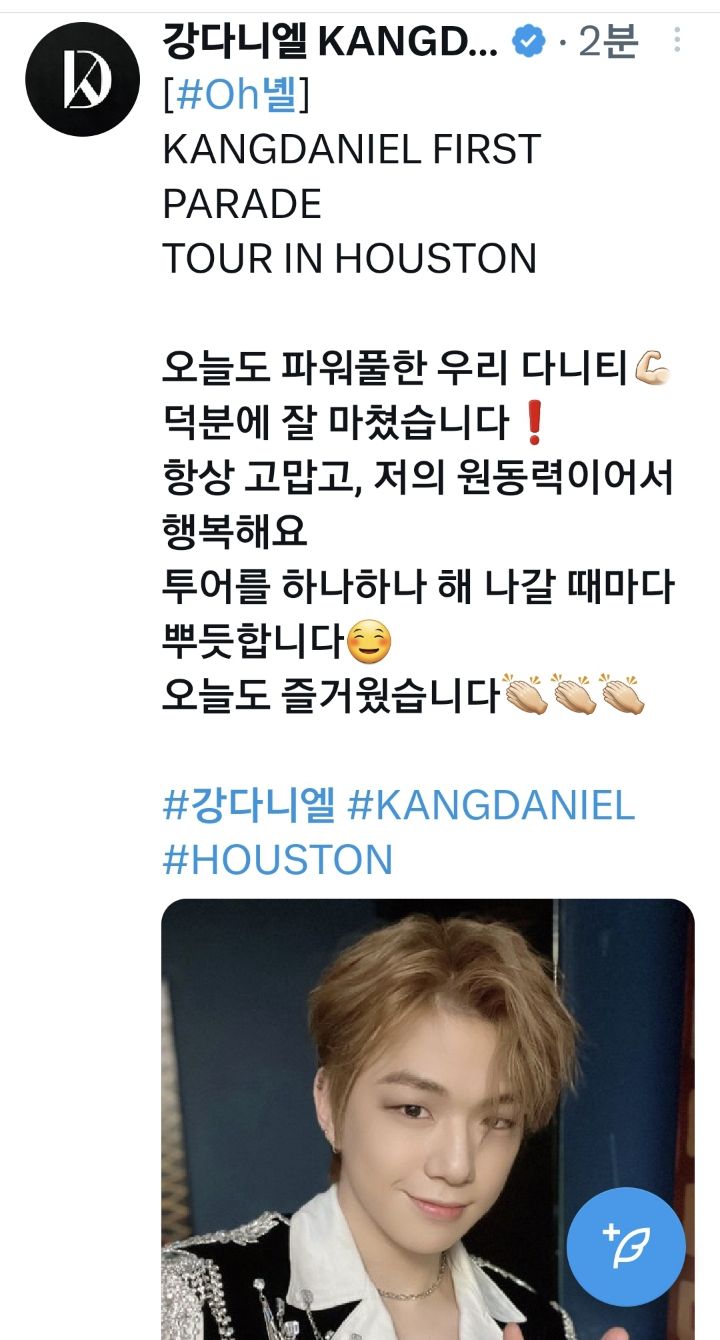Open the 강다니엘 KANGD... account name
The image size is (720, 1340).
coord(330,42)
